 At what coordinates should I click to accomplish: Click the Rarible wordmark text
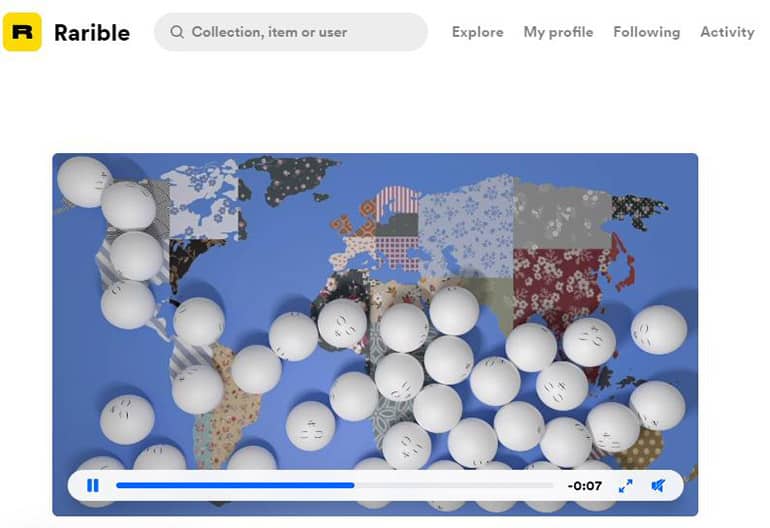tap(92, 33)
